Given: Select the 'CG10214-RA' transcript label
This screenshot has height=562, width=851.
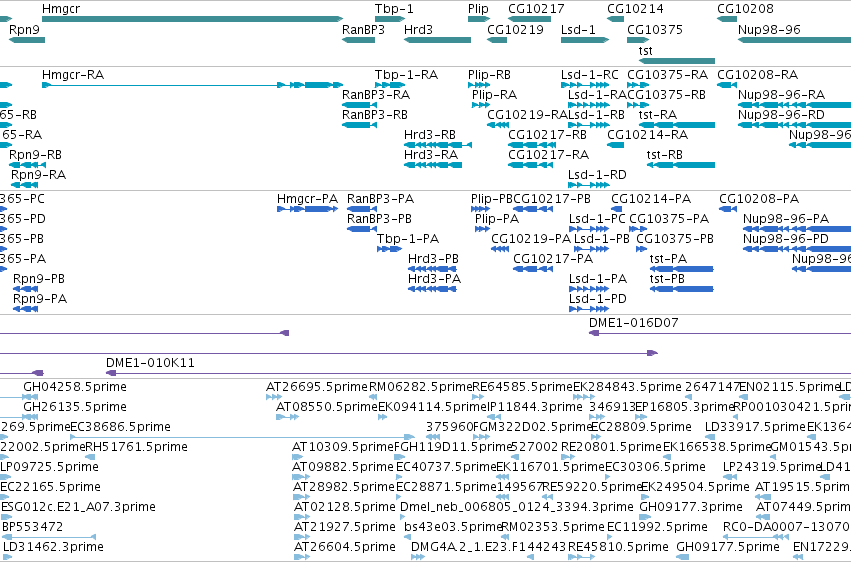Looking at the screenshot, I should 647,135.
